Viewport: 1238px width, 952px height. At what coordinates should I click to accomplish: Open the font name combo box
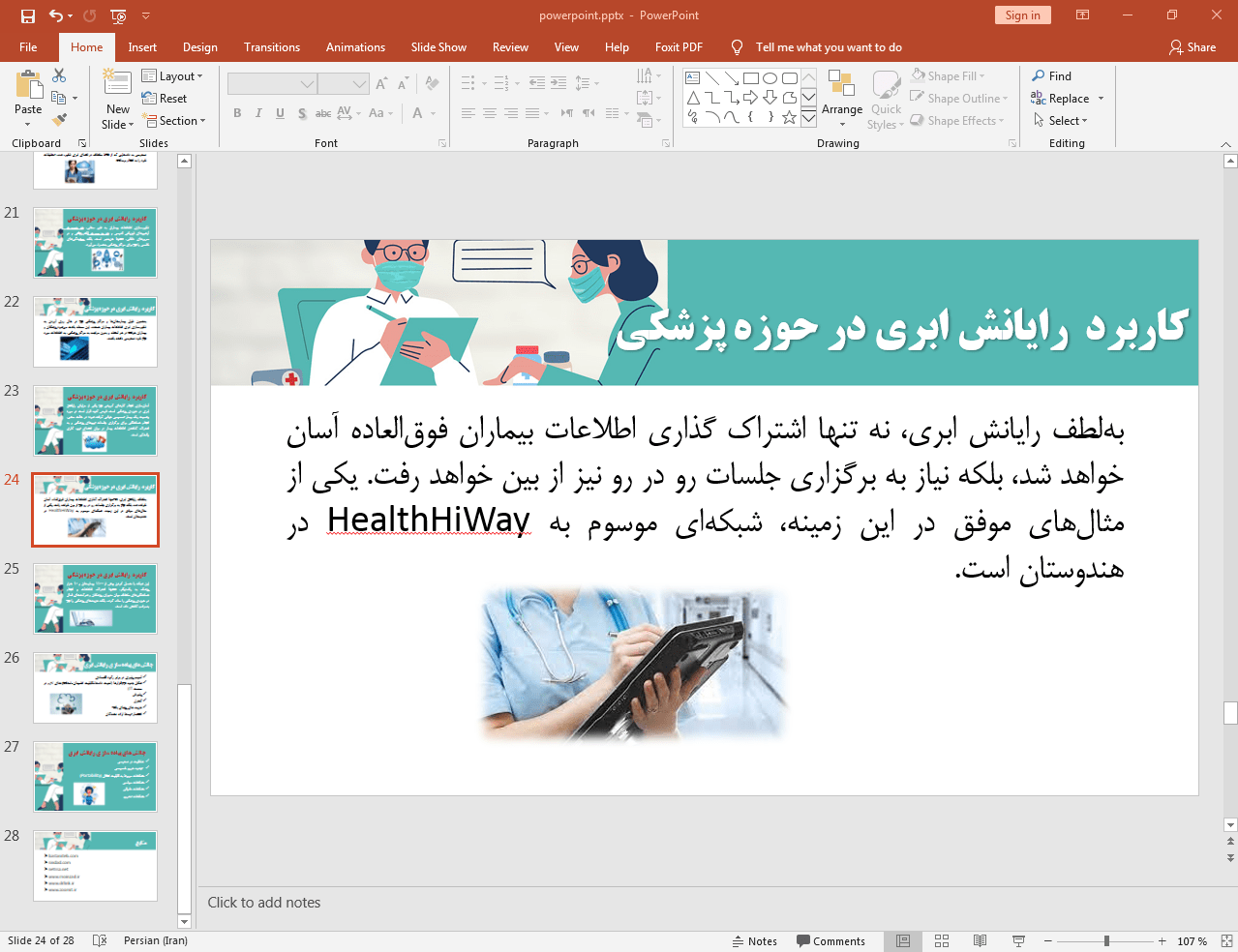click(x=272, y=84)
